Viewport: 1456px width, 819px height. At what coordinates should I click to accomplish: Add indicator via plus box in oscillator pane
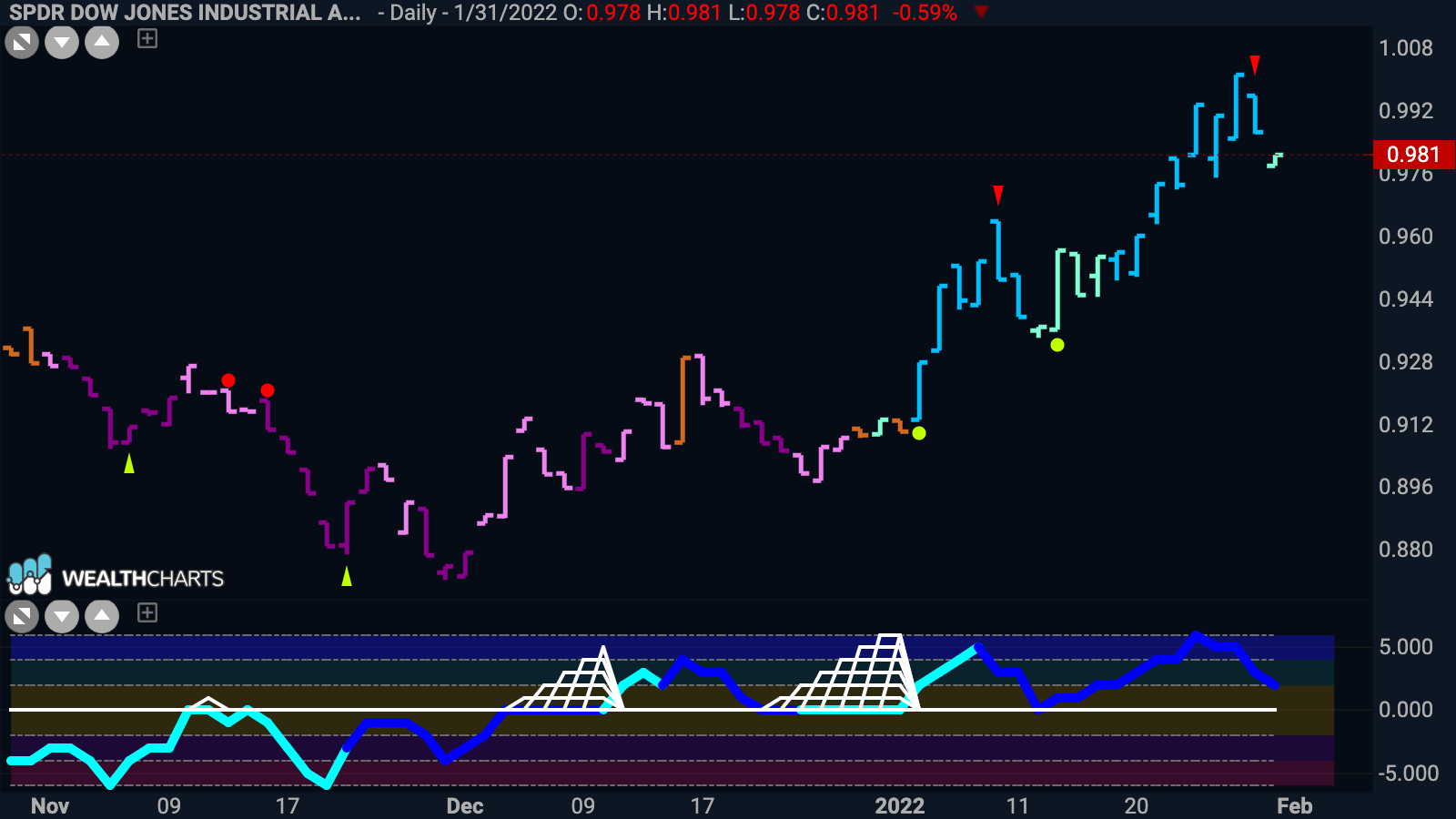pyautogui.click(x=147, y=612)
